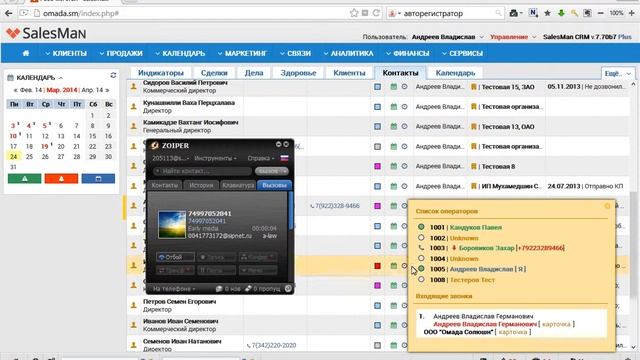This screenshot has width=640, height=360.
Task: Open Zoiper Справка menu
Action: 260,158
